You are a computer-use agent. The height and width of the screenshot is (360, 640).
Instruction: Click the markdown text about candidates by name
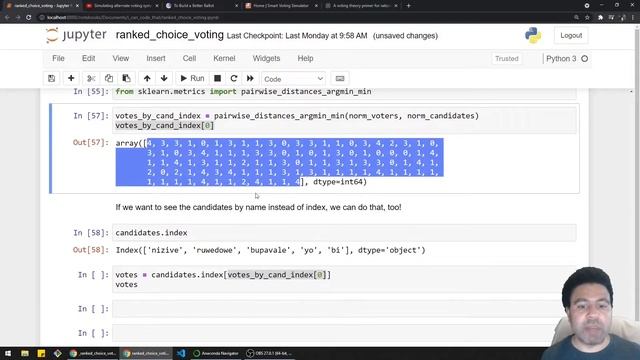[x=258, y=207]
